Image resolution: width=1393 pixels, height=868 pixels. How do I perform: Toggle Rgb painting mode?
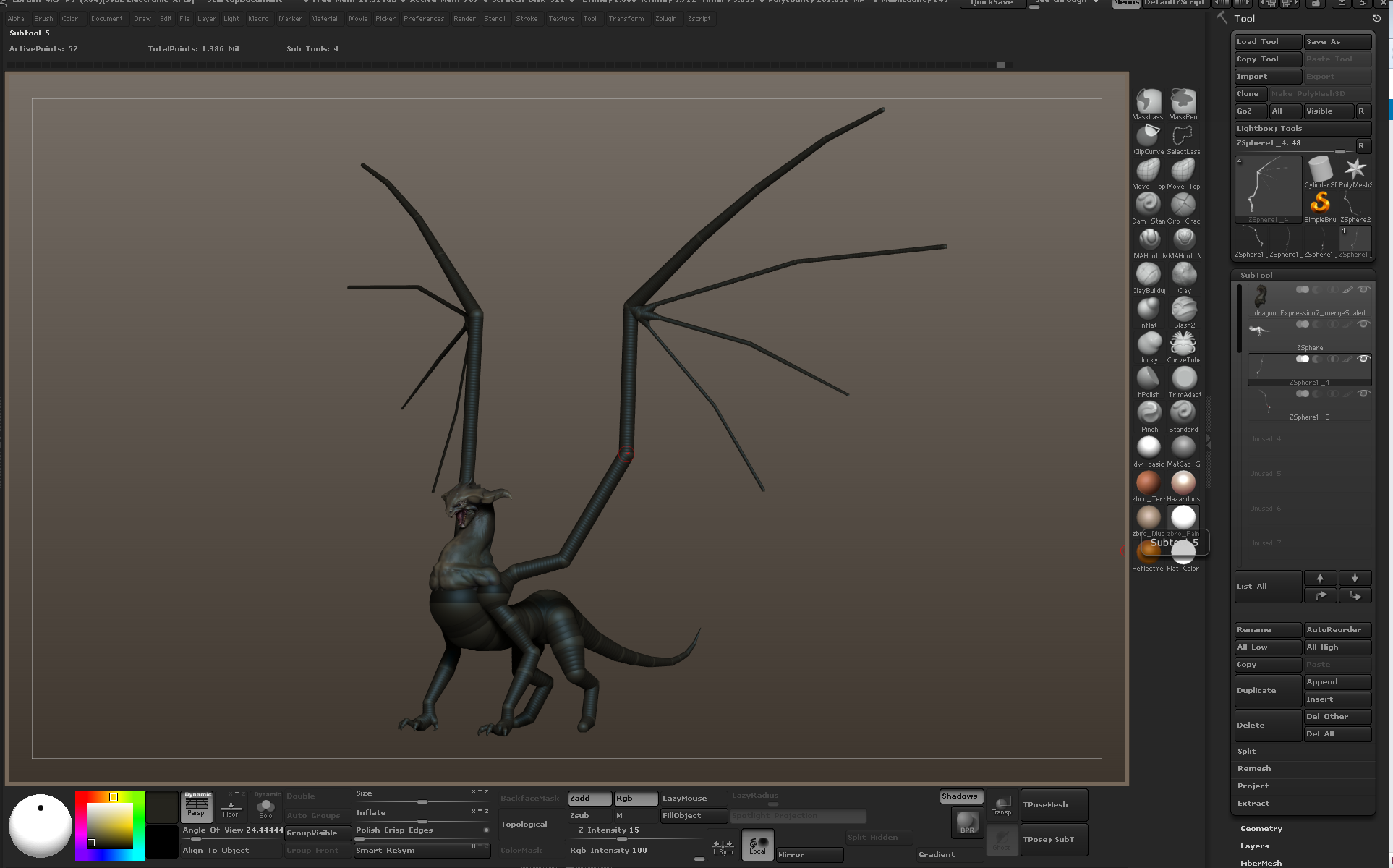pyautogui.click(x=636, y=798)
